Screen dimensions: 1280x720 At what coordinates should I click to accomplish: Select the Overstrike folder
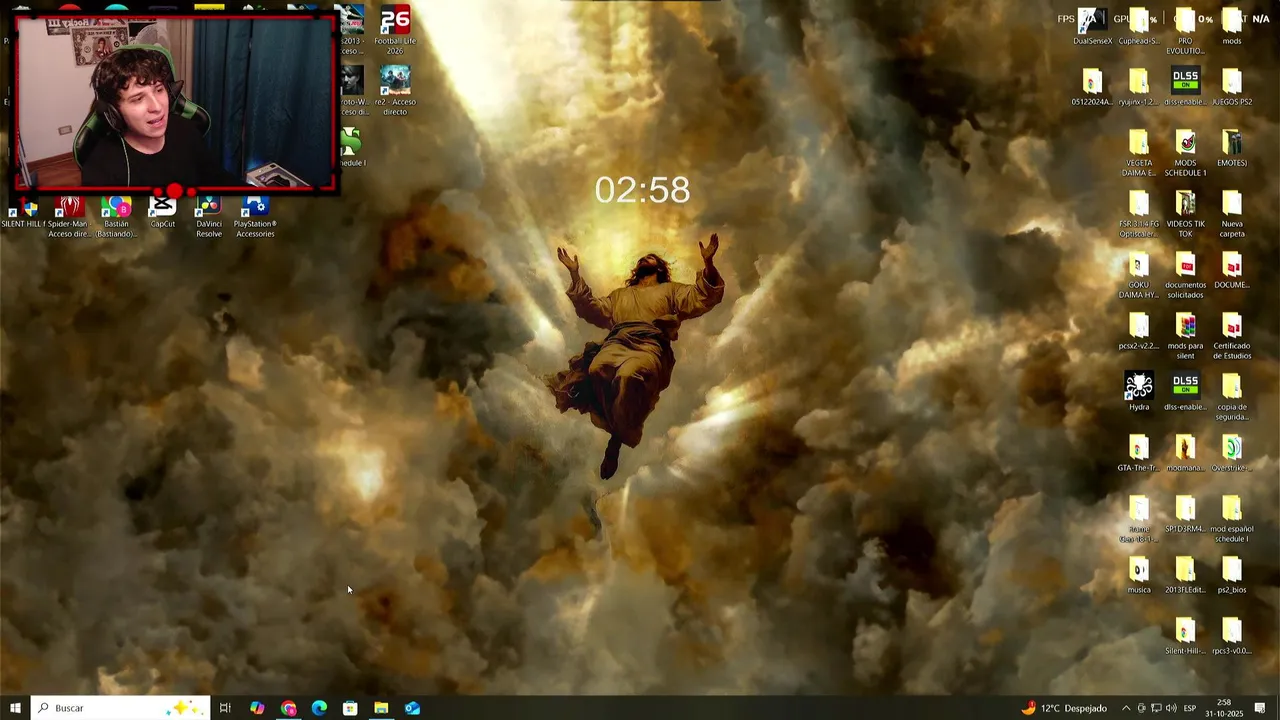[1232, 454]
